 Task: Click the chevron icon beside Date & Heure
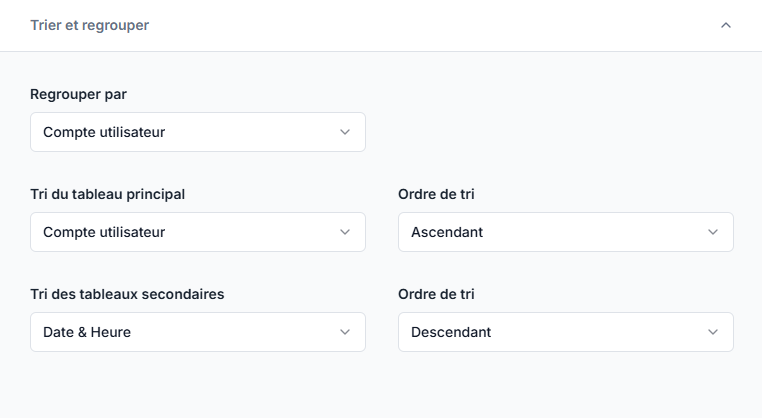(x=345, y=332)
